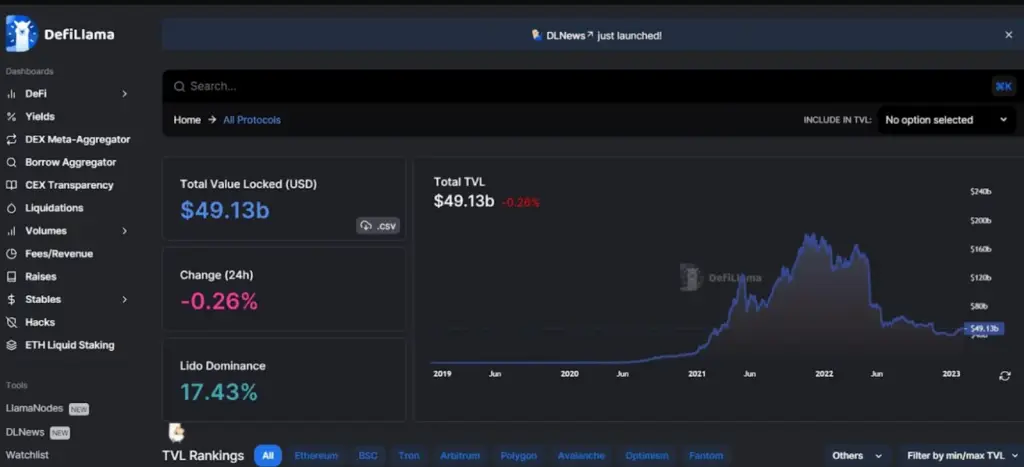Image resolution: width=1024 pixels, height=467 pixels.
Task: Click the Yields percent icon
Action: point(11,117)
